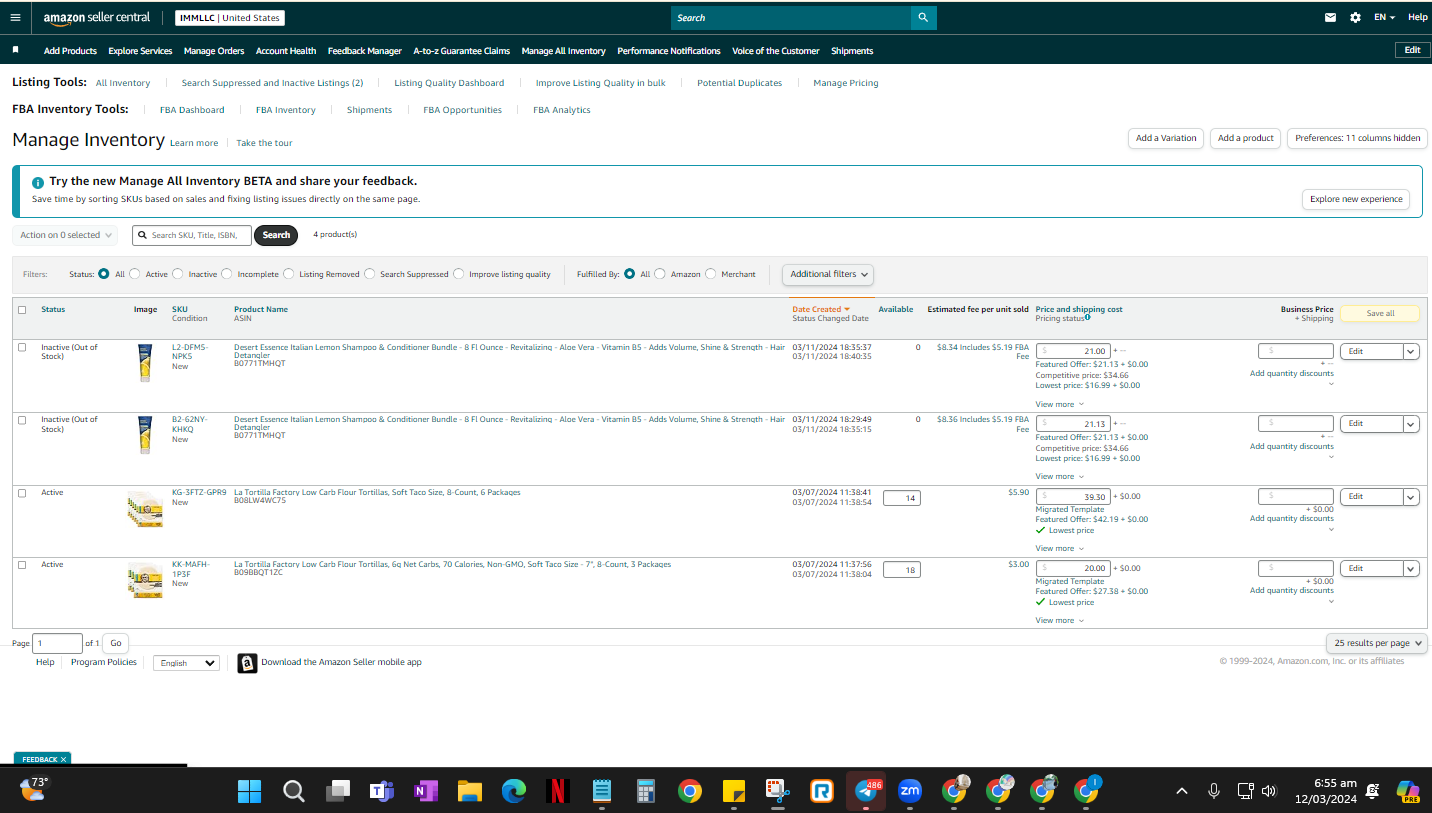
Task: Click the product image for SKU L2-DFMS-NPK5
Action: [x=145, y=362]
